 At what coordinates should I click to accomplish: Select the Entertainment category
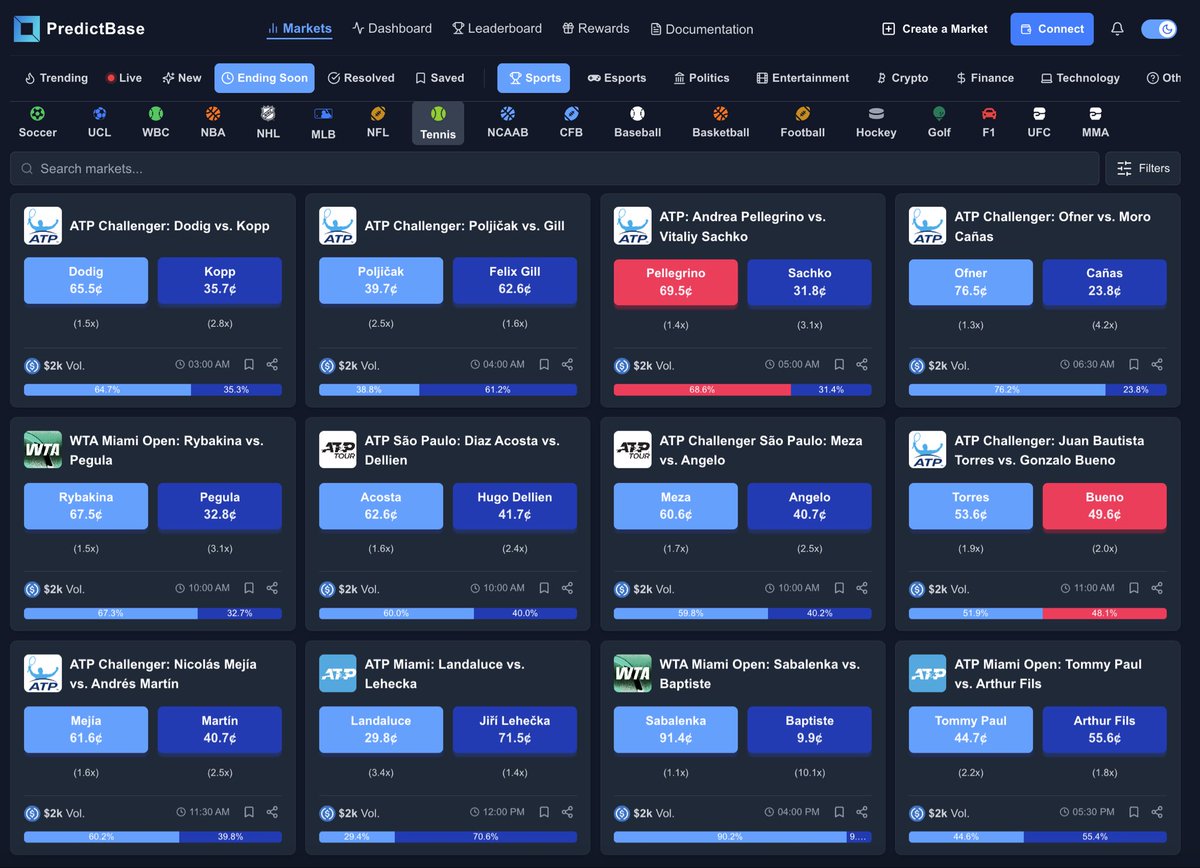click(x=803, y=78)
